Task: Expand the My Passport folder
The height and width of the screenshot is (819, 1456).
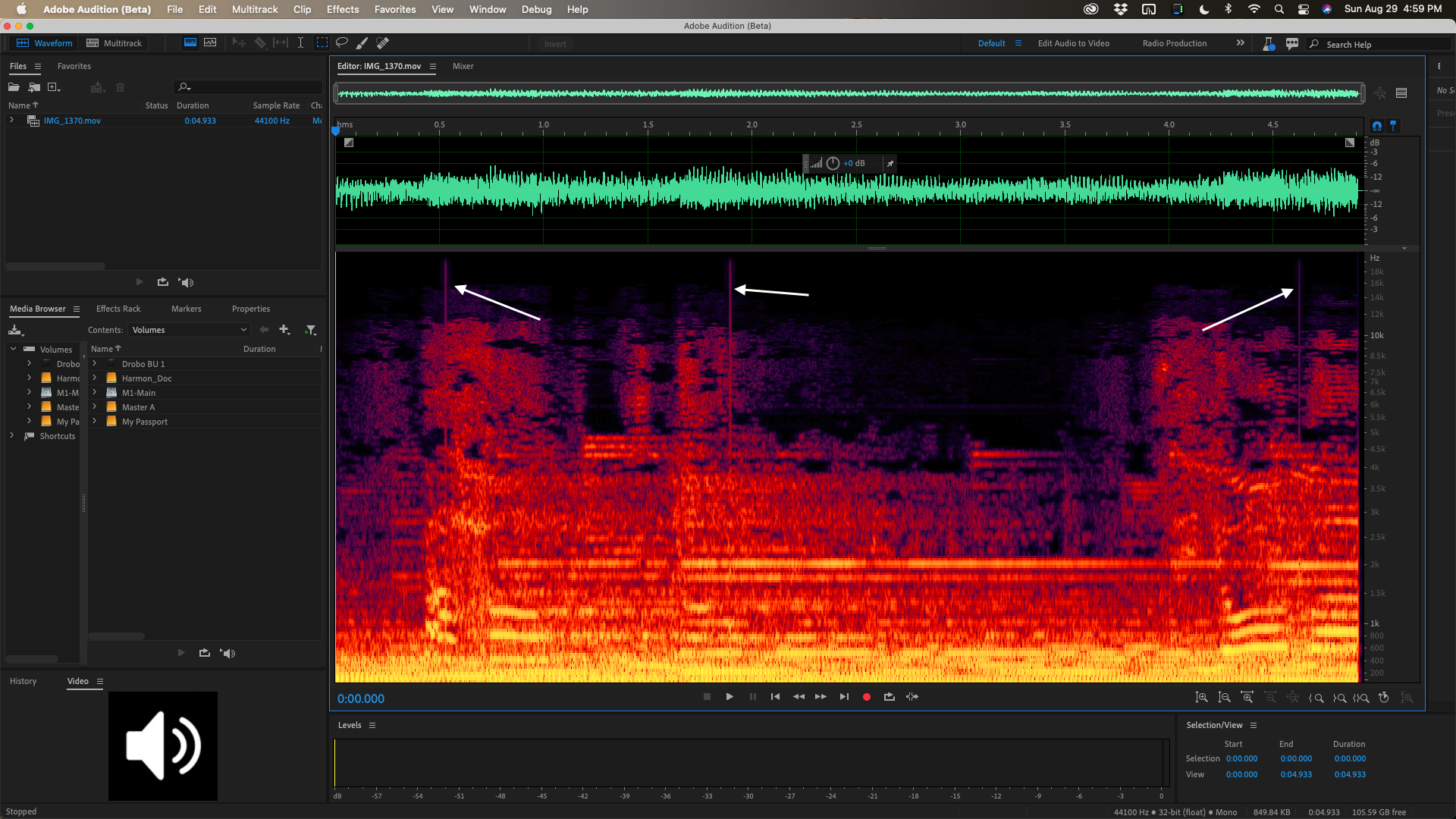Action: (95, 422)
